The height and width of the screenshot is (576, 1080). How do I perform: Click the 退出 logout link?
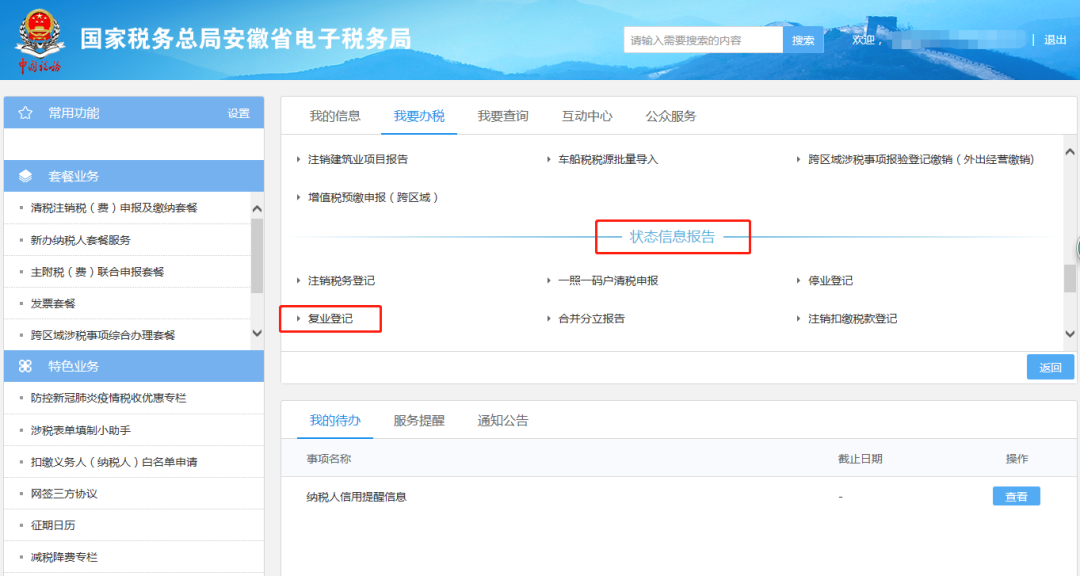click(x=1055, y=39)
